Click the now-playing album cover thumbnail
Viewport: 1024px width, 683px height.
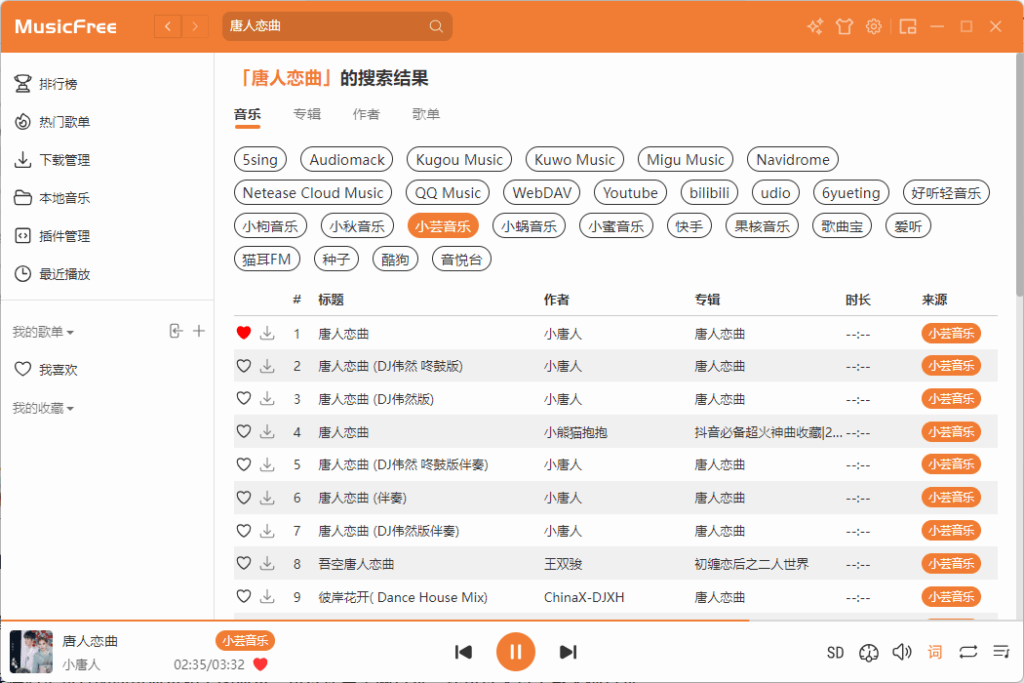click(x=31, y=652)
